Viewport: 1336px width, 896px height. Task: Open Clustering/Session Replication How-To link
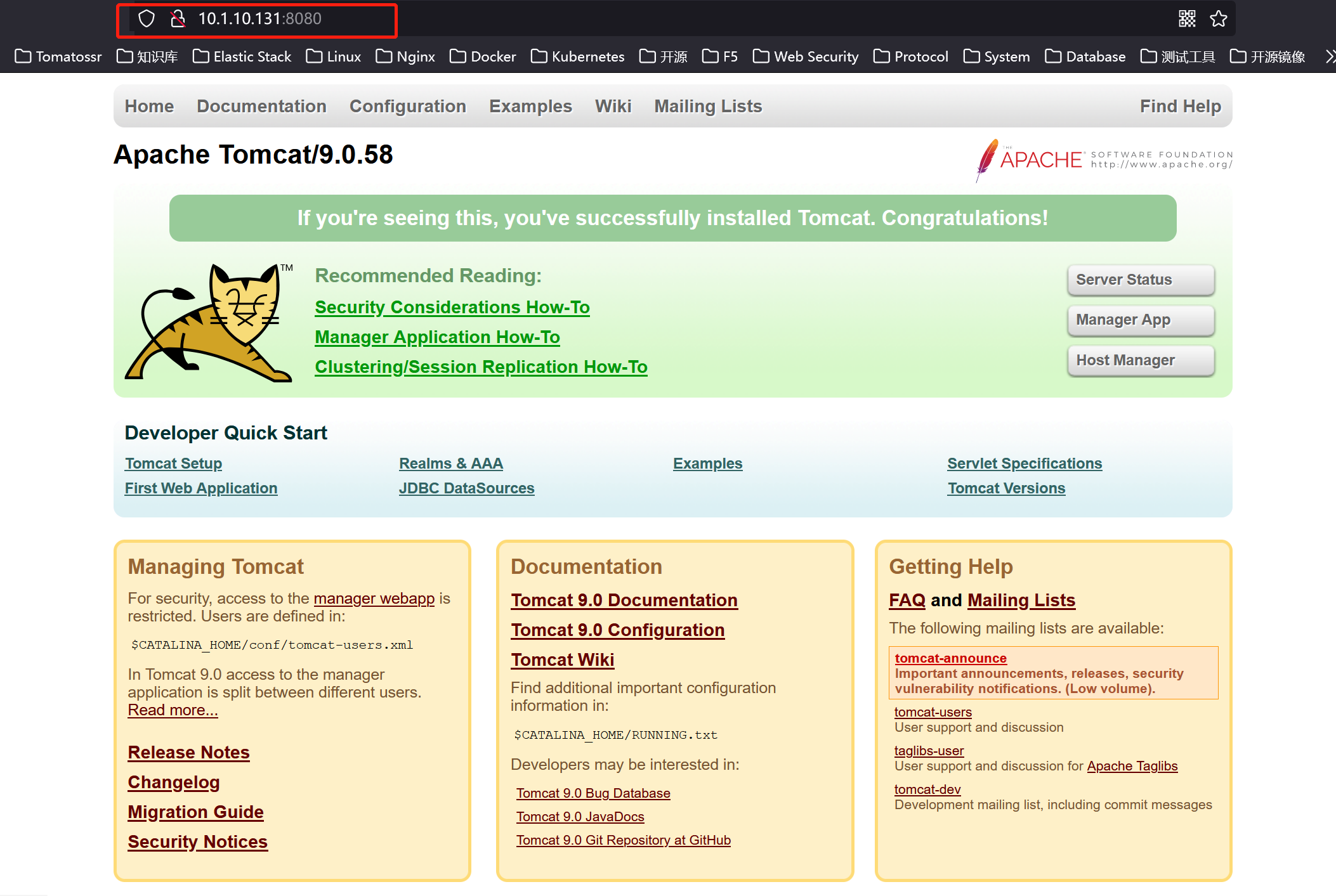(x=481, y=367)
